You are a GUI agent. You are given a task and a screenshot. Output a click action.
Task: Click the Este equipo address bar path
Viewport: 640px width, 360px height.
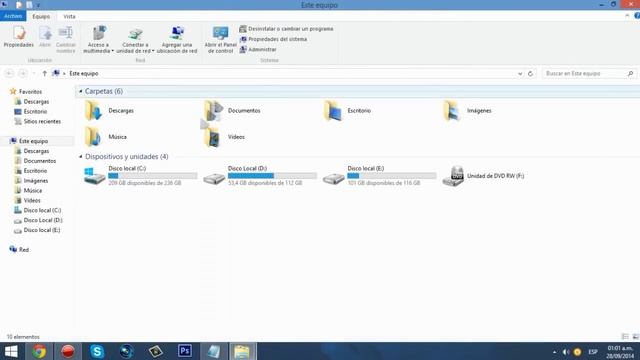tap(84, 73)
